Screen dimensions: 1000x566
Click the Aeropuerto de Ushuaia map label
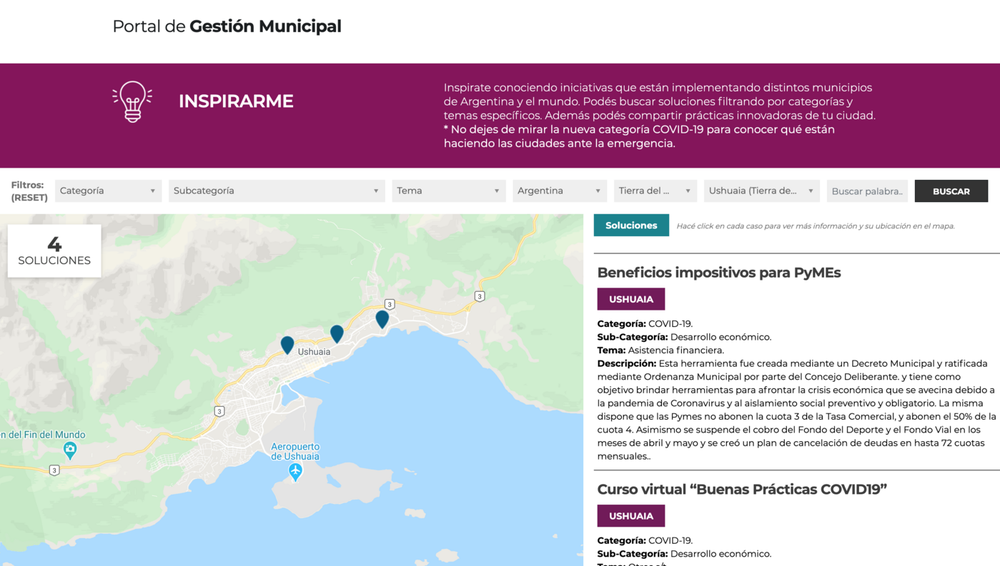click(295, 451)
